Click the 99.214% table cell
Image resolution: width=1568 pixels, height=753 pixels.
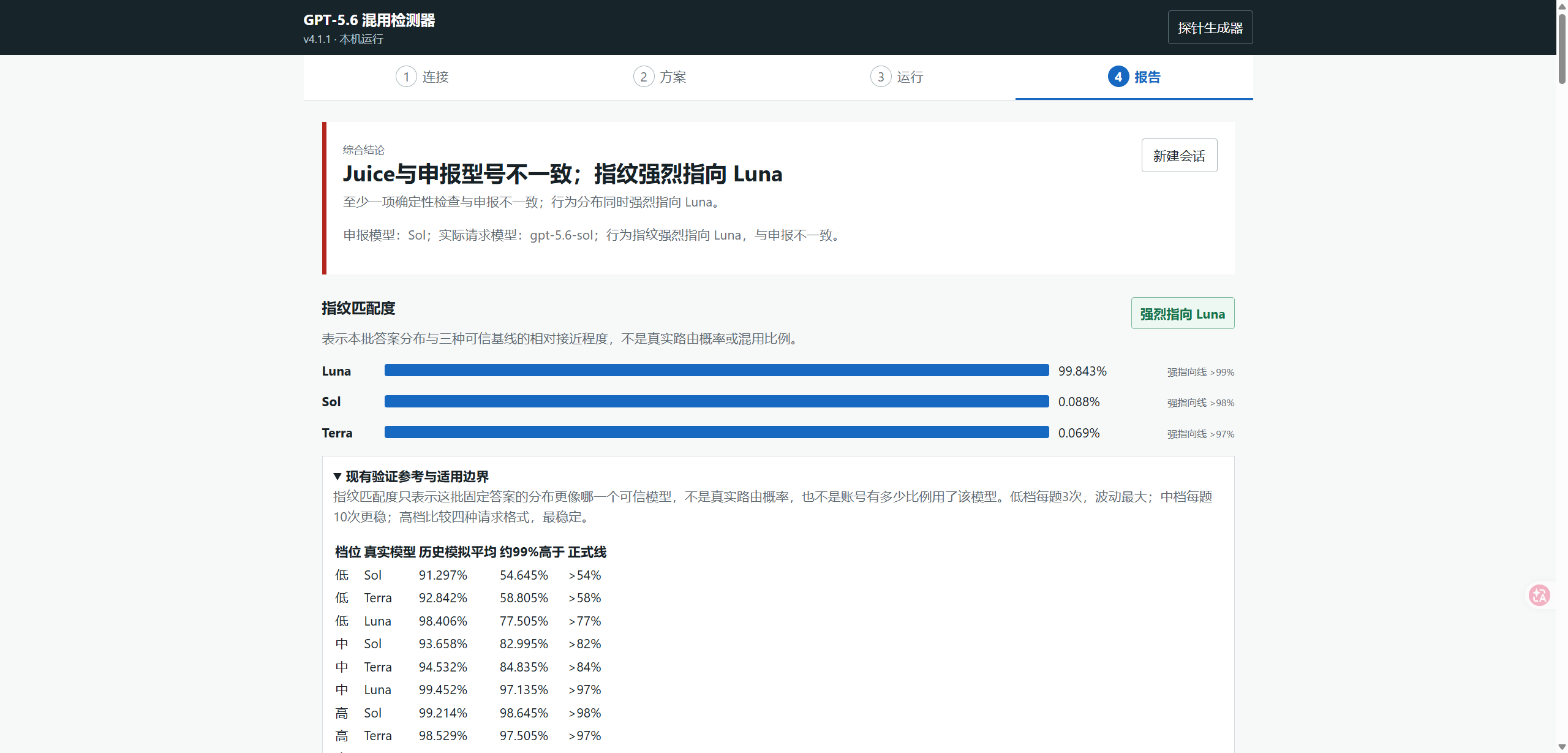click(x=443, y=713)
